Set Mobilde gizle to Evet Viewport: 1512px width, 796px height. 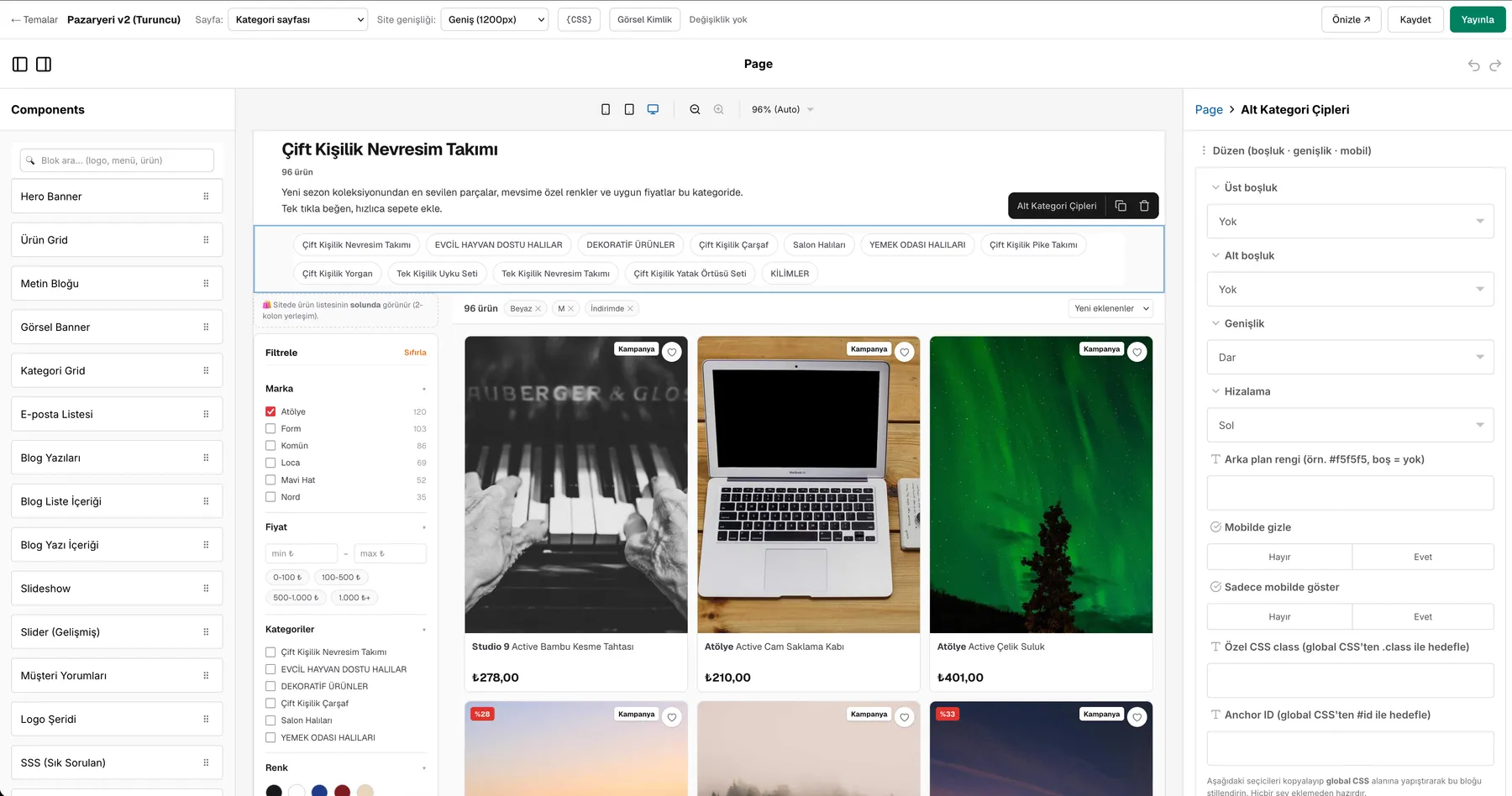pyautogui.click(x=1423, y=558)
